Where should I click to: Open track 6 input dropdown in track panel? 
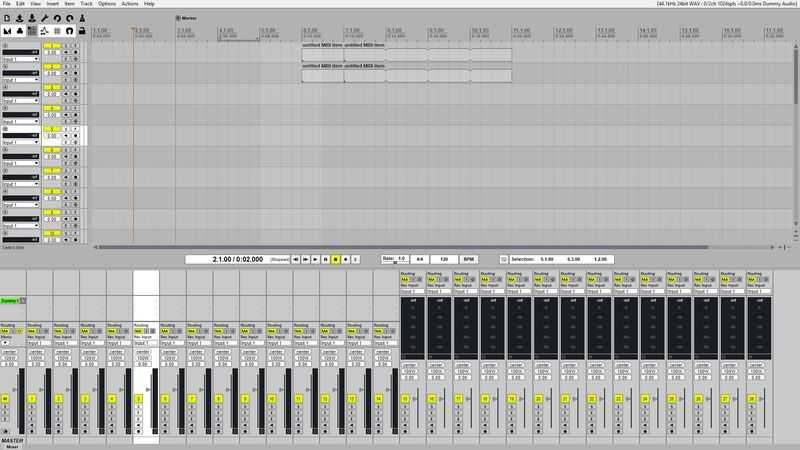20,164
